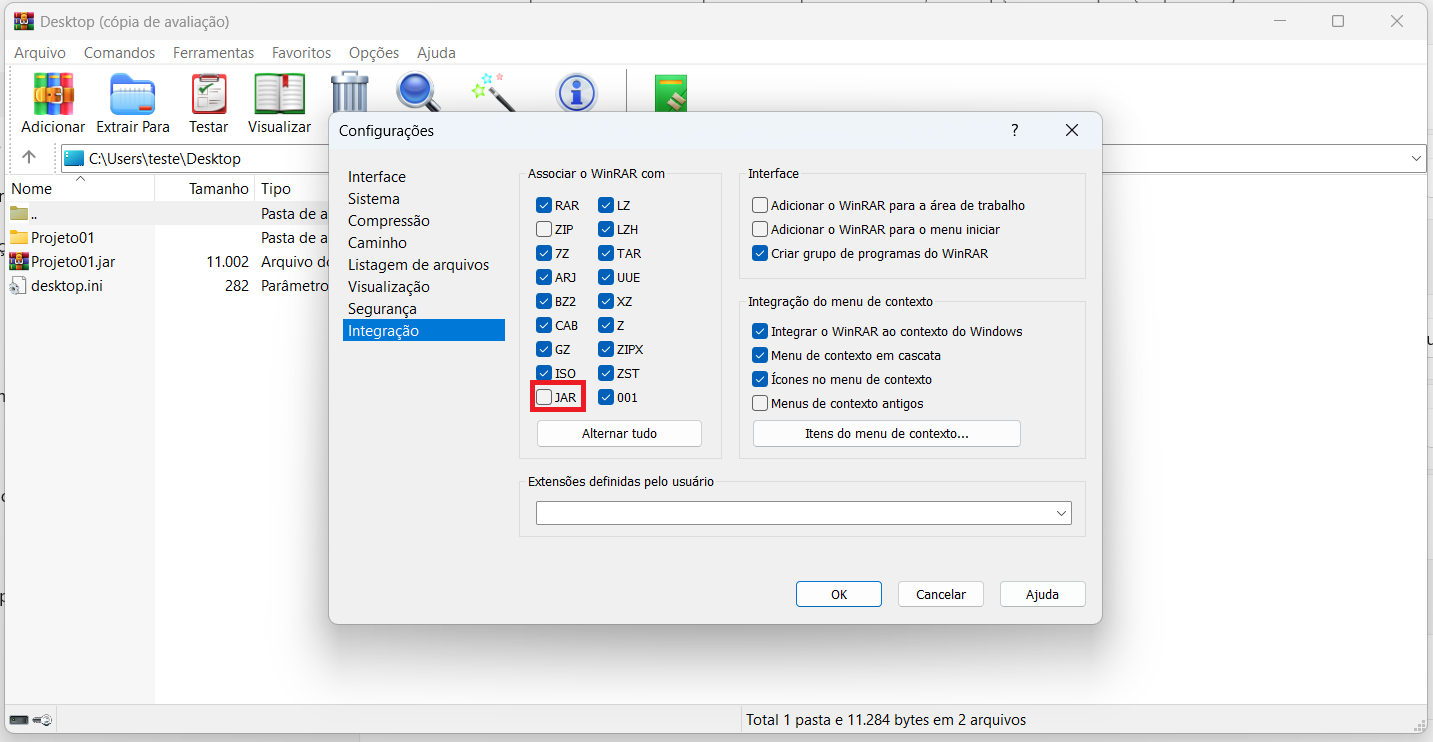Screen dimensions: 1433x742
Task: Open the Listagem de arquivos settings category
Action: pyautogui.click(x=419, y=265)
